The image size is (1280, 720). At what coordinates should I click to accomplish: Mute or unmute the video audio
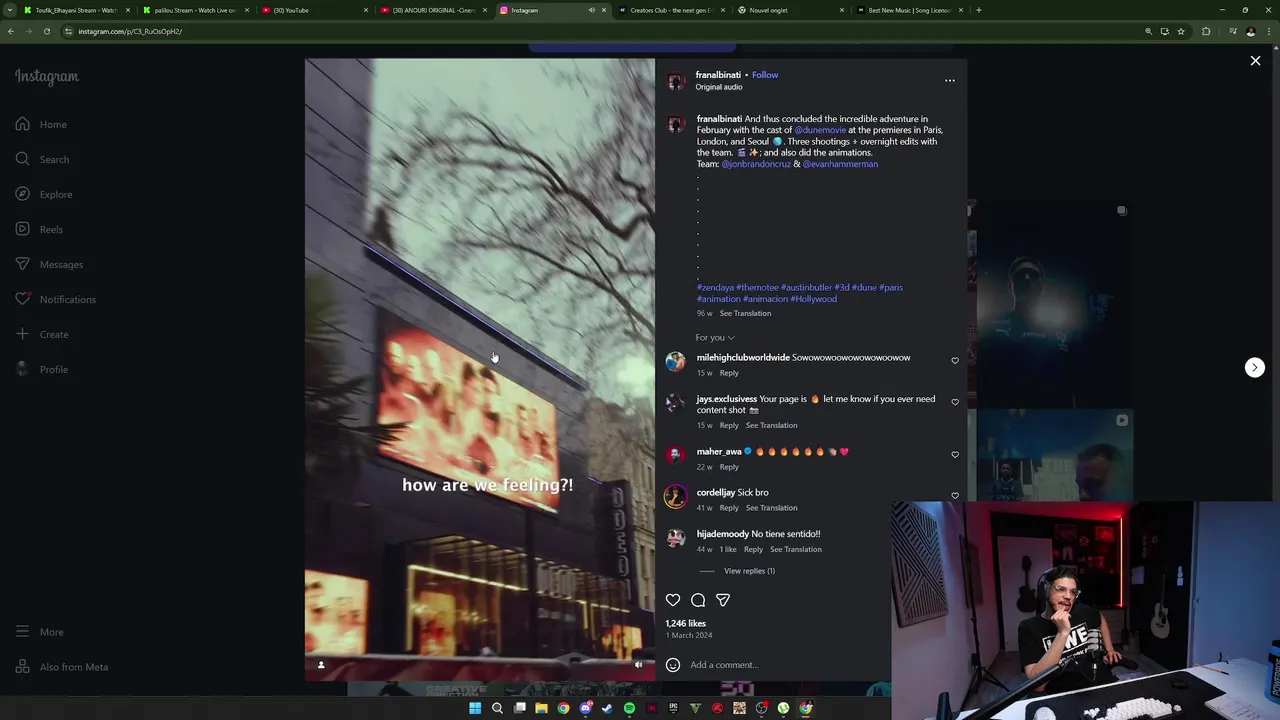(x=638, y=665)
